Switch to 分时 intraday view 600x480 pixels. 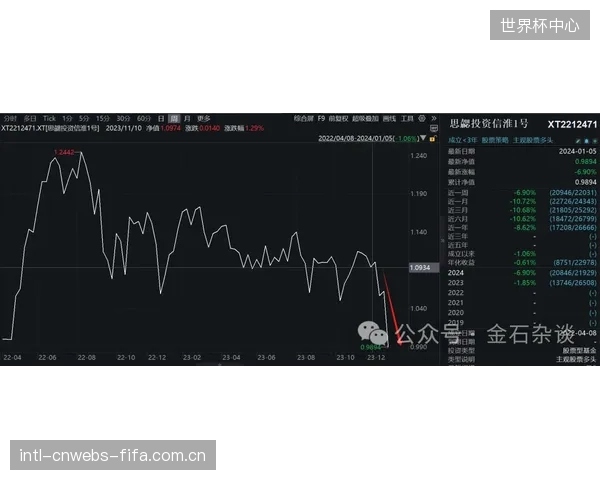10,119
